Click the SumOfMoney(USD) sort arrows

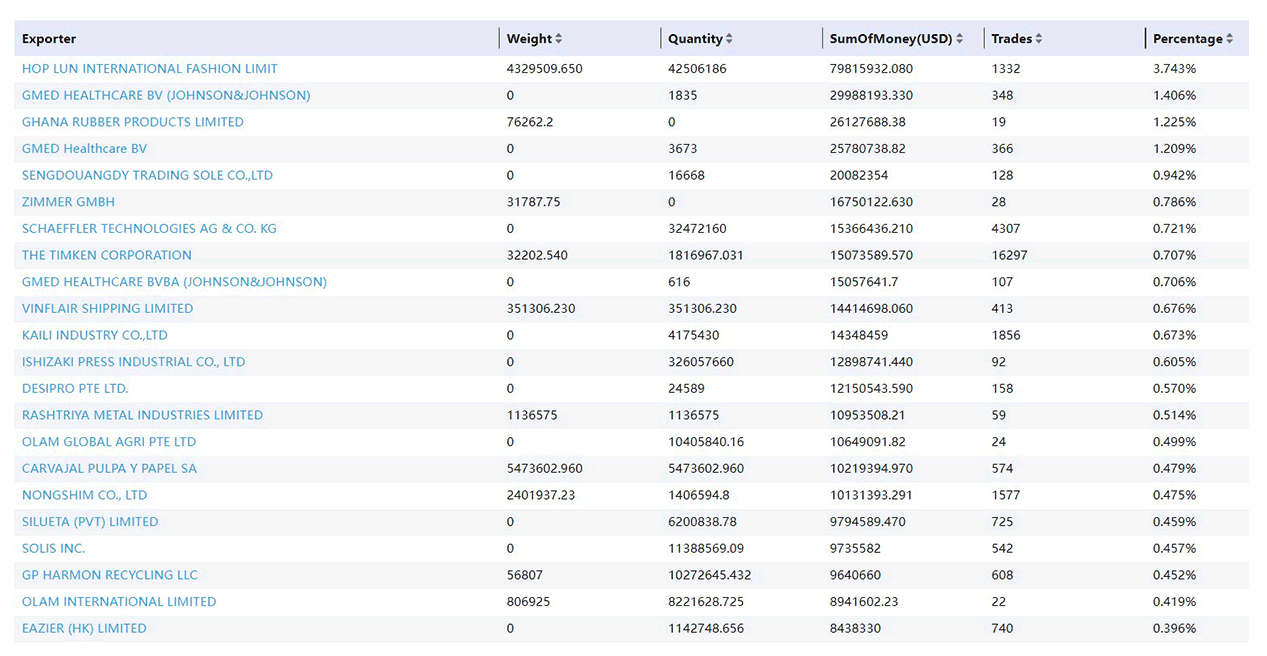coord(960,39)
